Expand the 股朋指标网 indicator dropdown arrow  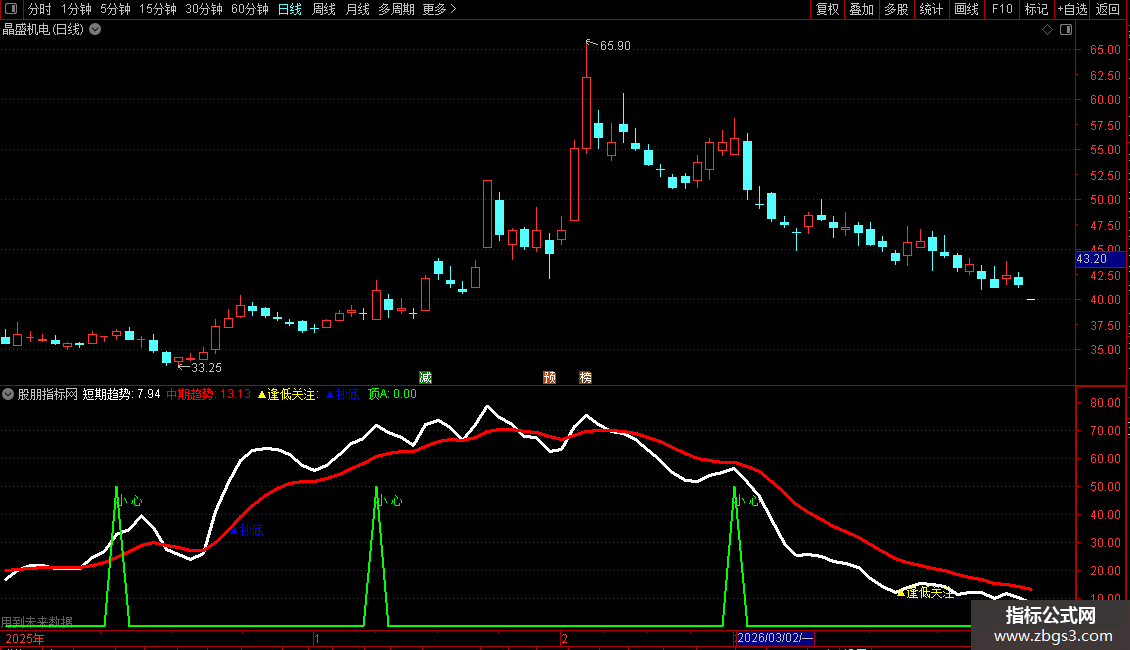pyautogui.click(x=9, y=394)
